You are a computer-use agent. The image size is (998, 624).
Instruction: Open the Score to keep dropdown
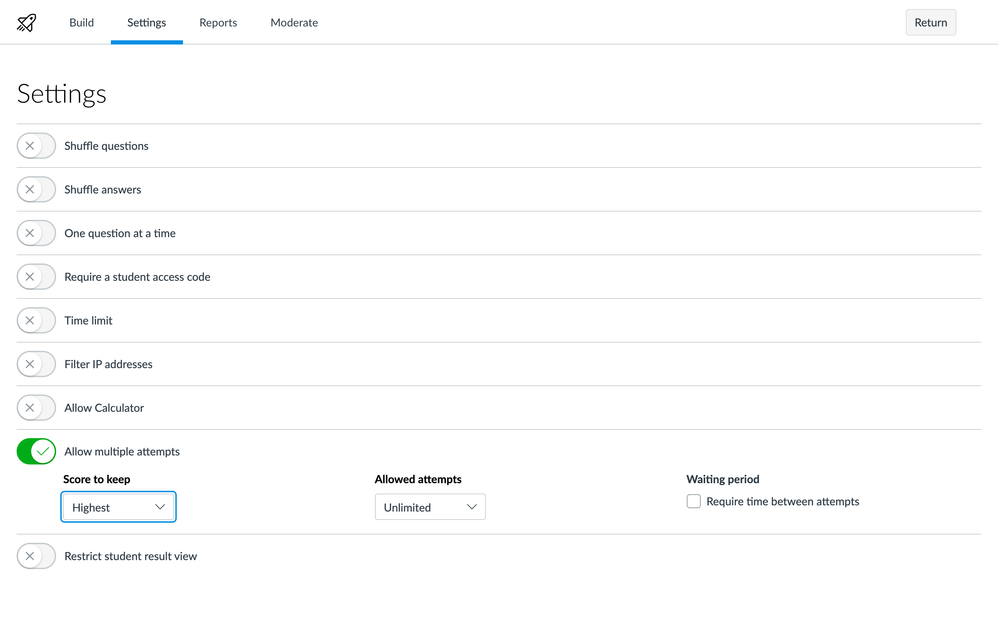[x=119, y=507]
